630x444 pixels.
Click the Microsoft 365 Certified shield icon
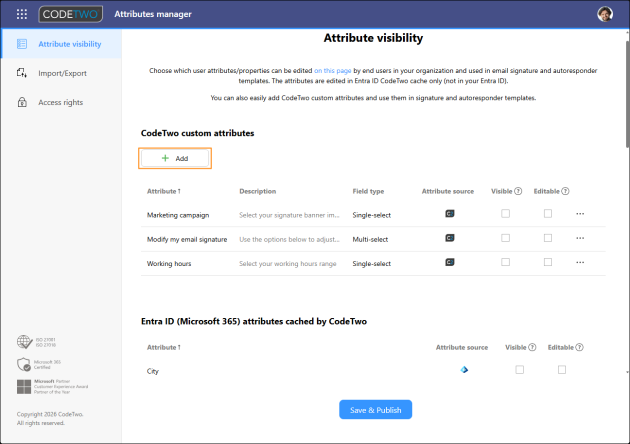click(24, 364)
